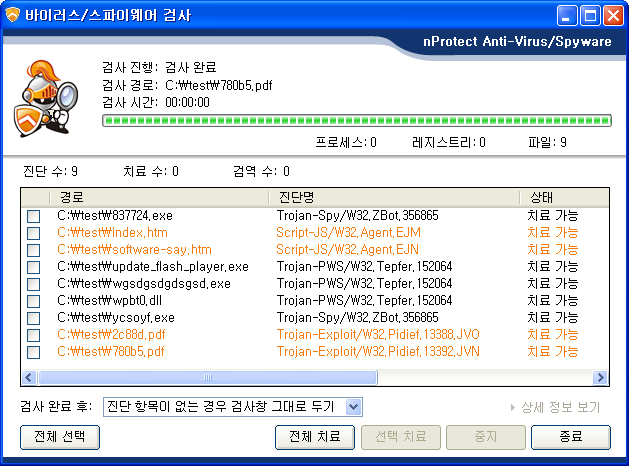Viewport: 629px width, 466px height.
Task: Check the box for C:\test\index.htm
Action: click(33, 233)
